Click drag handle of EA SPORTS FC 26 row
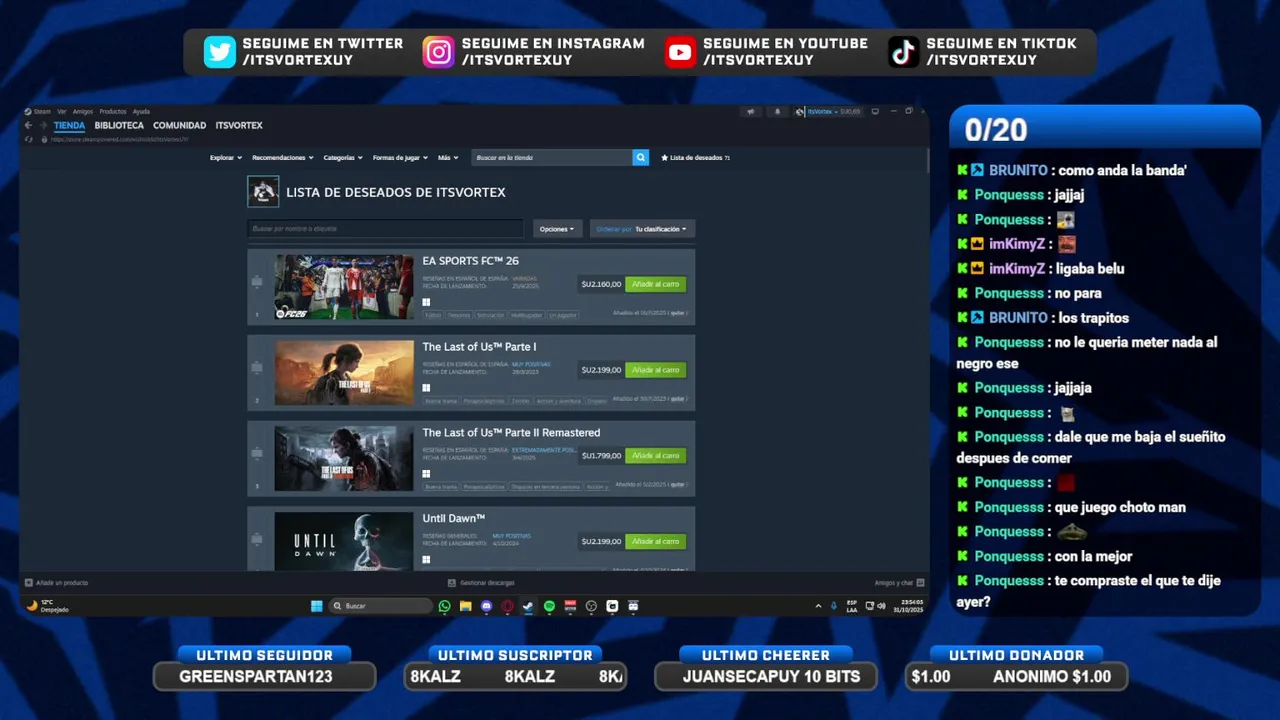1280x720 pixels. (x=257, y=282)
